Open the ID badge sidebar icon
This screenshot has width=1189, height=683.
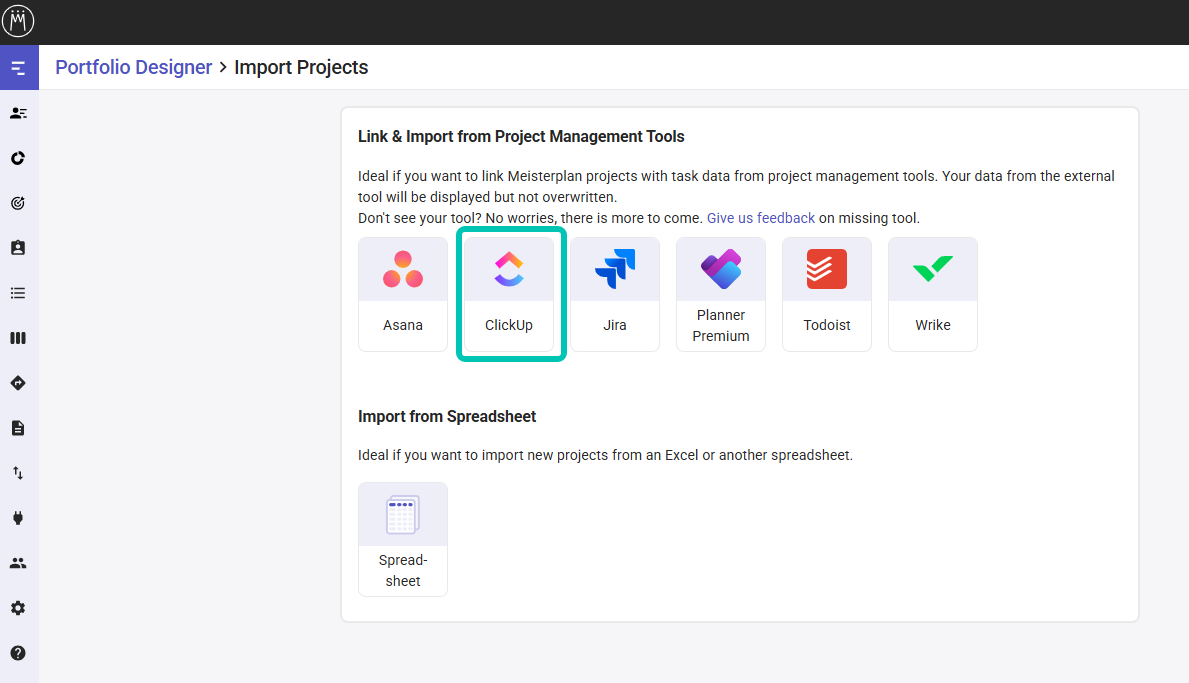pyautogui.click(x=18, y=248)
